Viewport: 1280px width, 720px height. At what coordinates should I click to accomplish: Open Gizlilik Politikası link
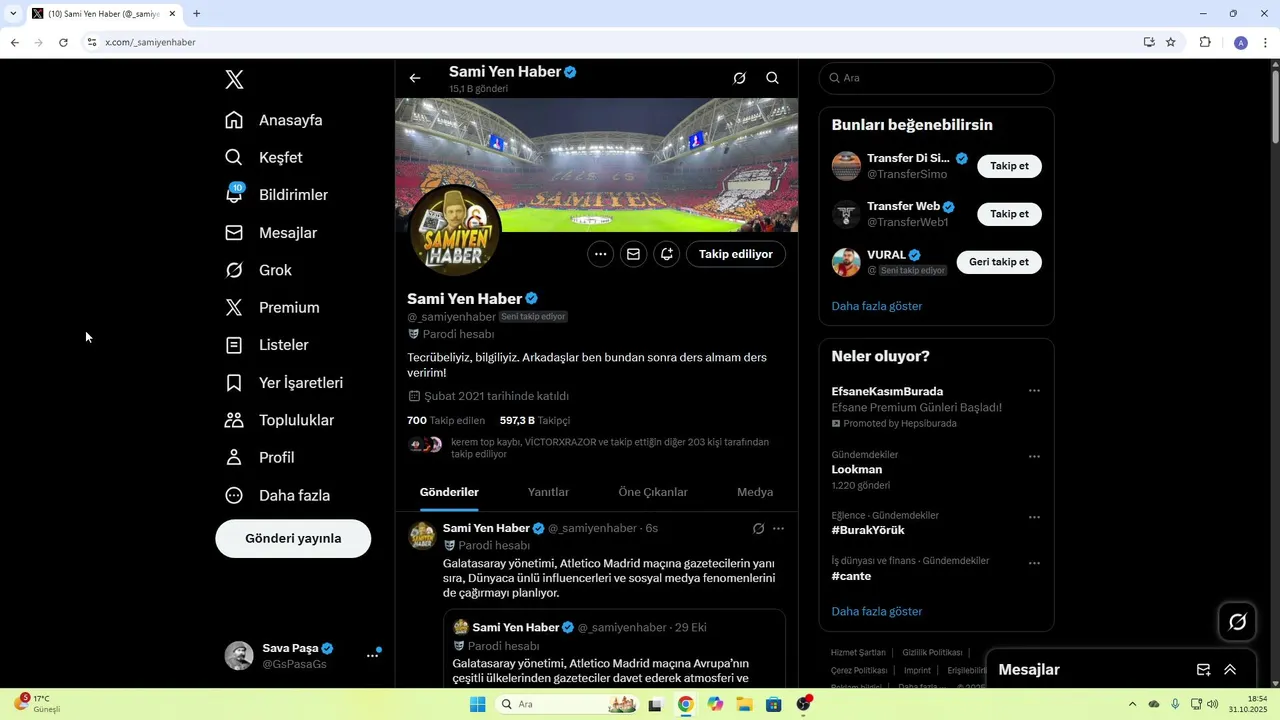point(932,653)
